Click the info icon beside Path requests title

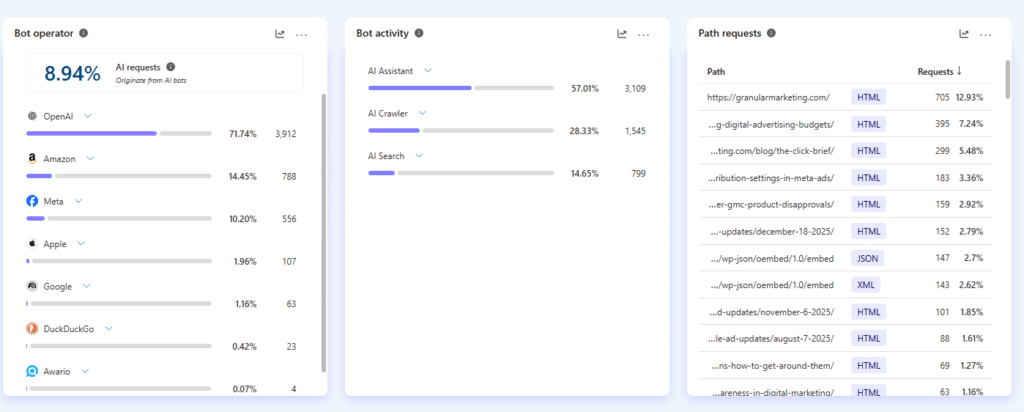tap(772, 33)
